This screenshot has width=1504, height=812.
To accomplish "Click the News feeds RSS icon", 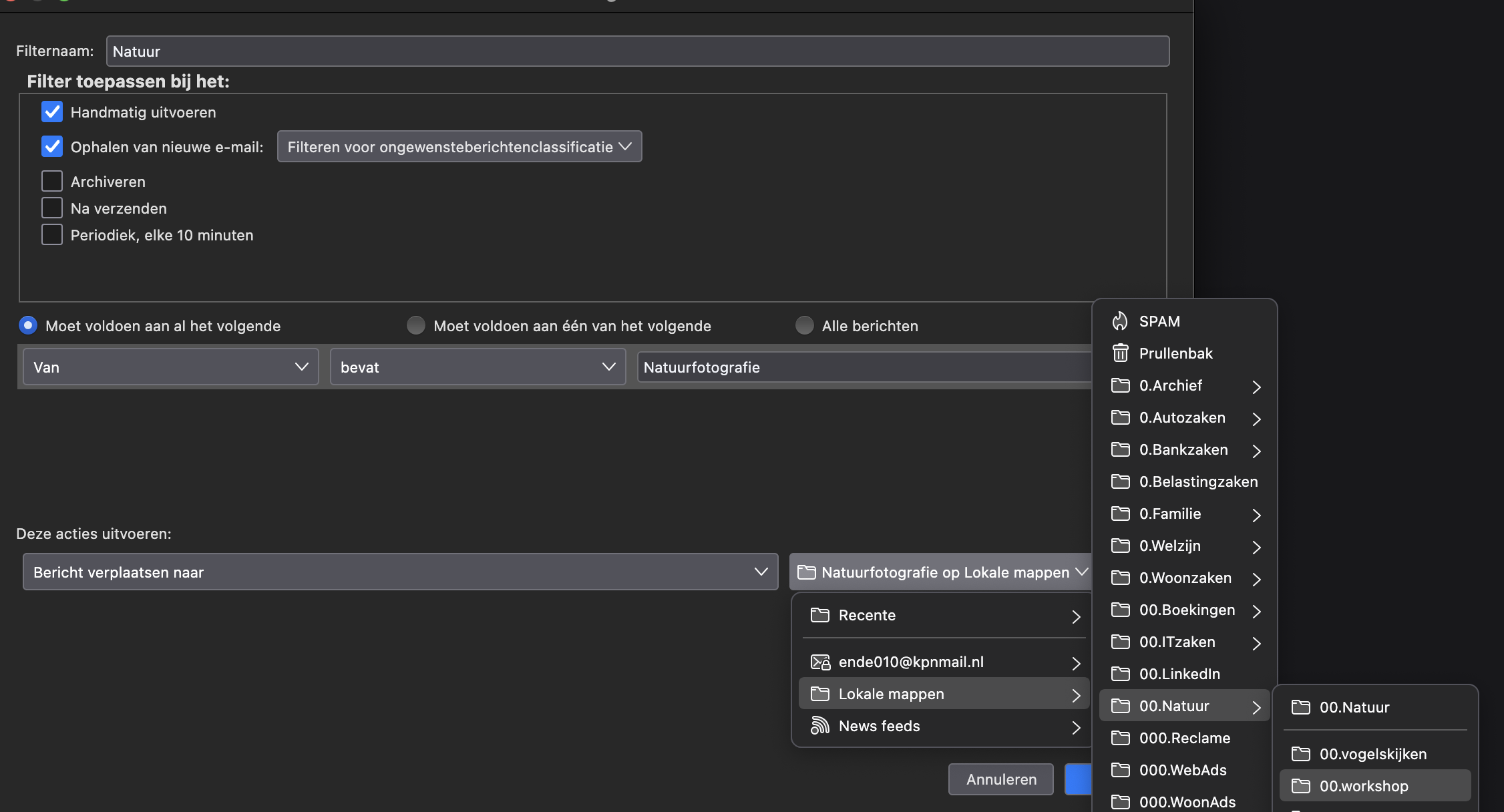I will [x=819, y=726].
